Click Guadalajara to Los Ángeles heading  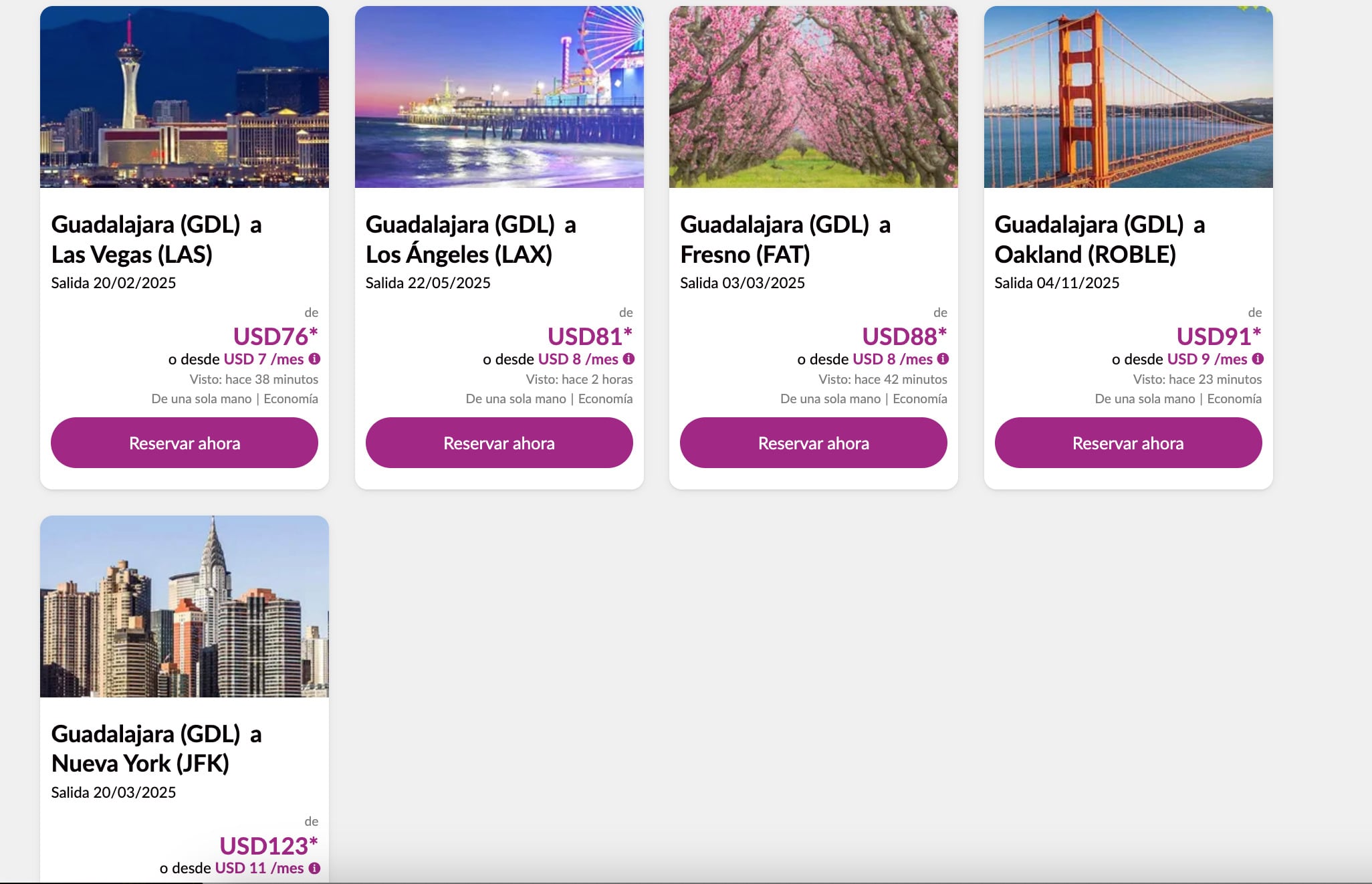pos(471,239)
